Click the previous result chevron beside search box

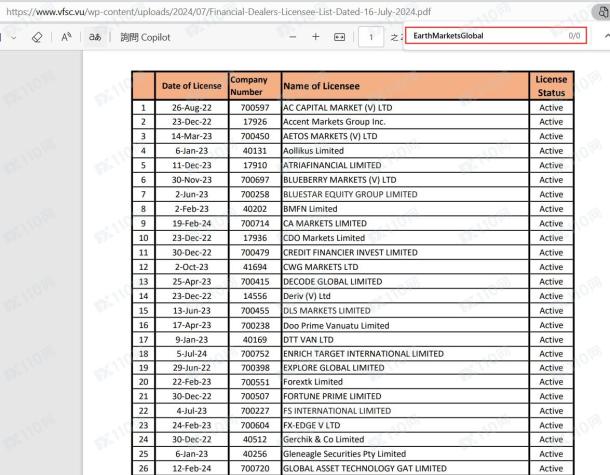pyautogui.click(x=606, y=36)
